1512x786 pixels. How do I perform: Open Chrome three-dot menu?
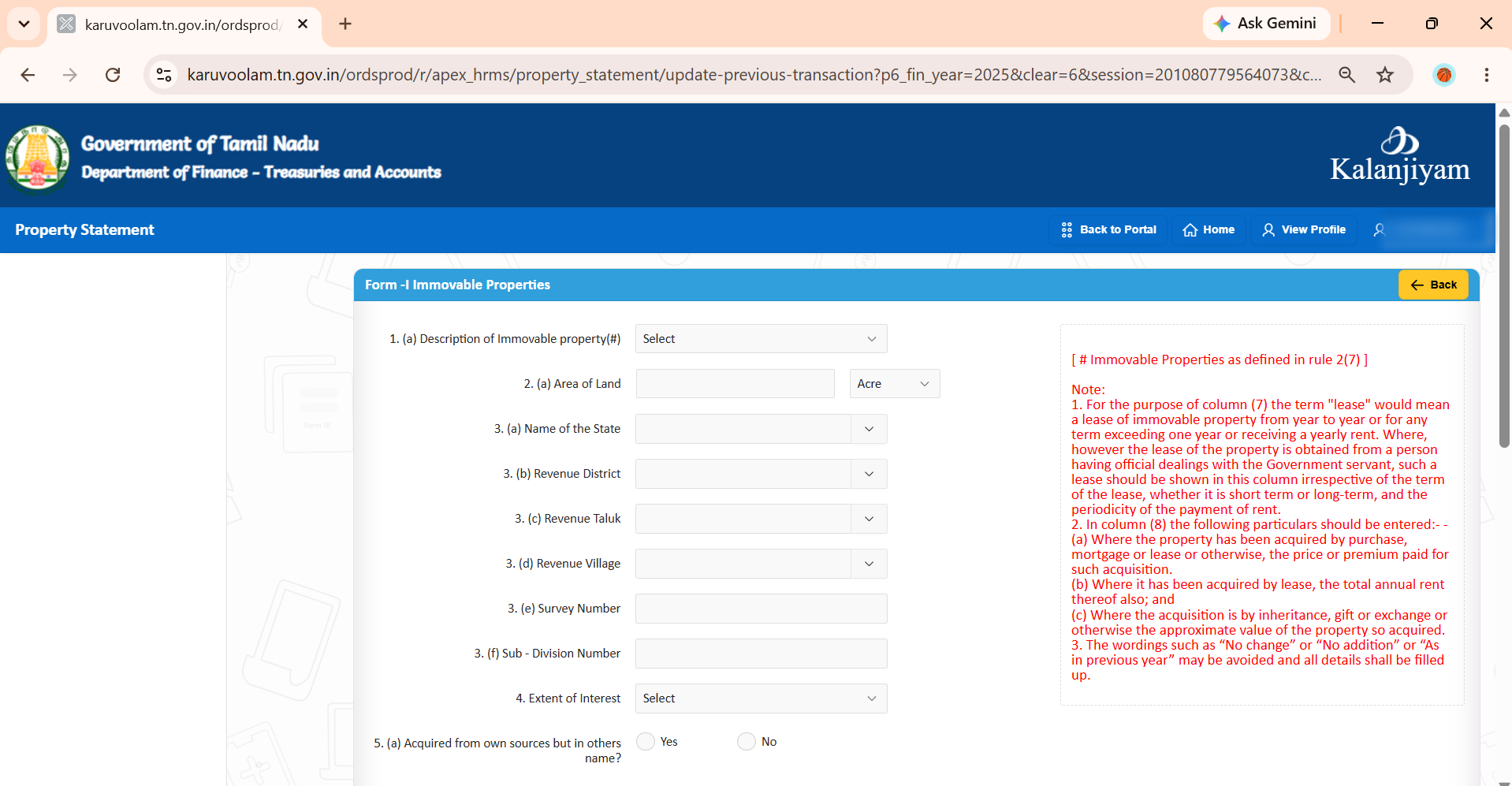pos(1486,75)
